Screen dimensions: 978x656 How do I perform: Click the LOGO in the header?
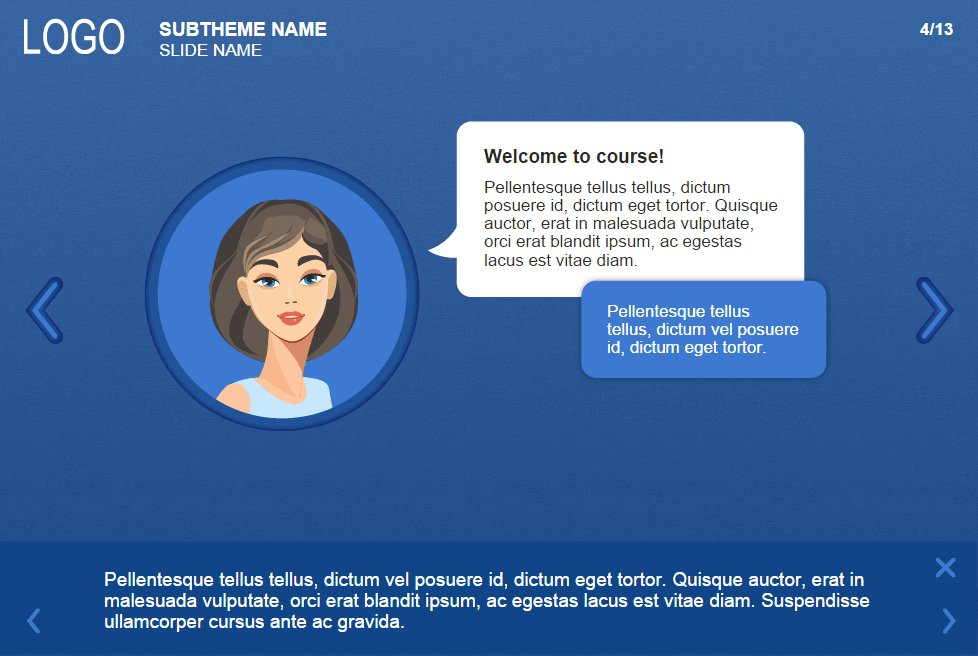[x=74, y=37]
